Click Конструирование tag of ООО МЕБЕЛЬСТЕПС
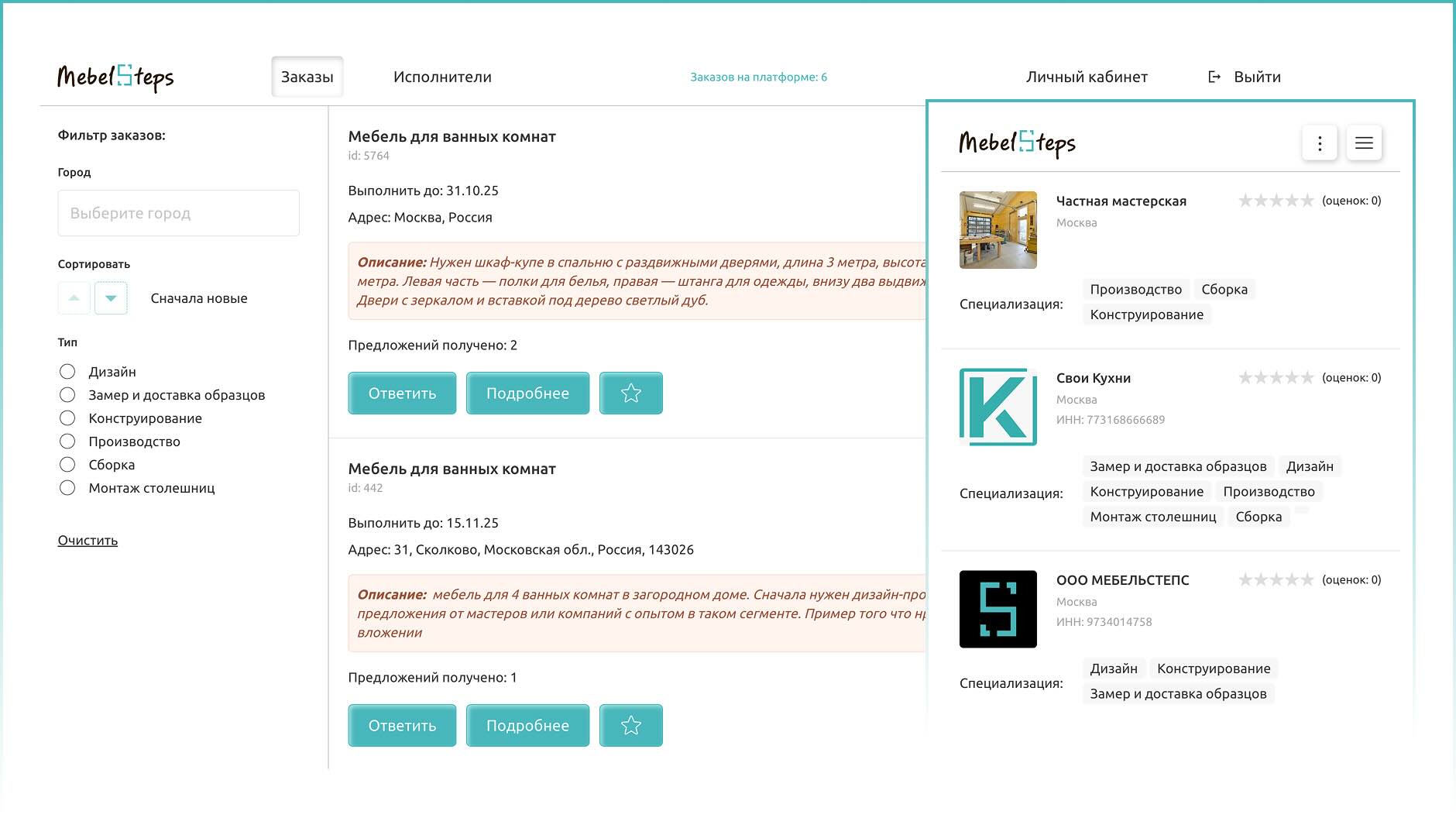The height and width of the screenshot is (818, 1456). [x=1214, y=668]
